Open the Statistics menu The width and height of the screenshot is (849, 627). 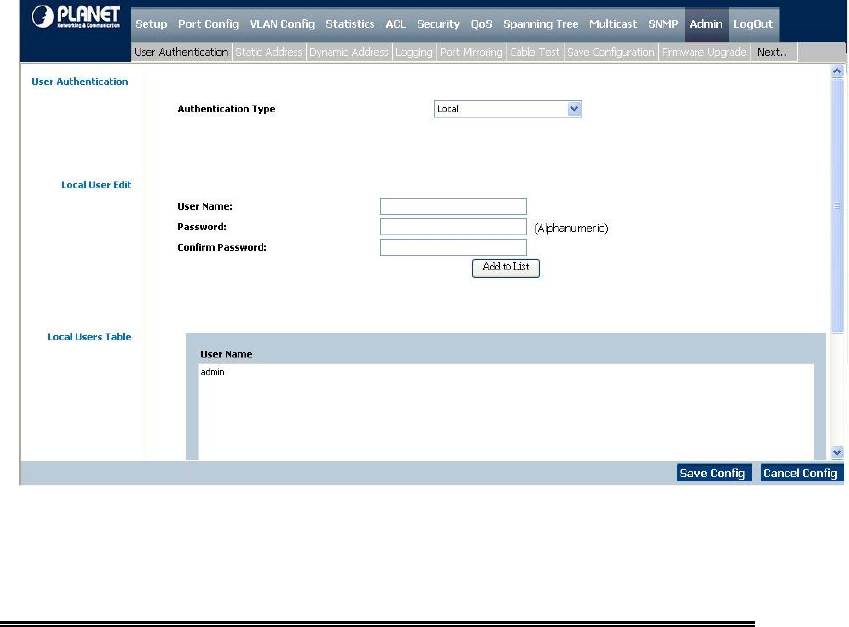[350, 24]
